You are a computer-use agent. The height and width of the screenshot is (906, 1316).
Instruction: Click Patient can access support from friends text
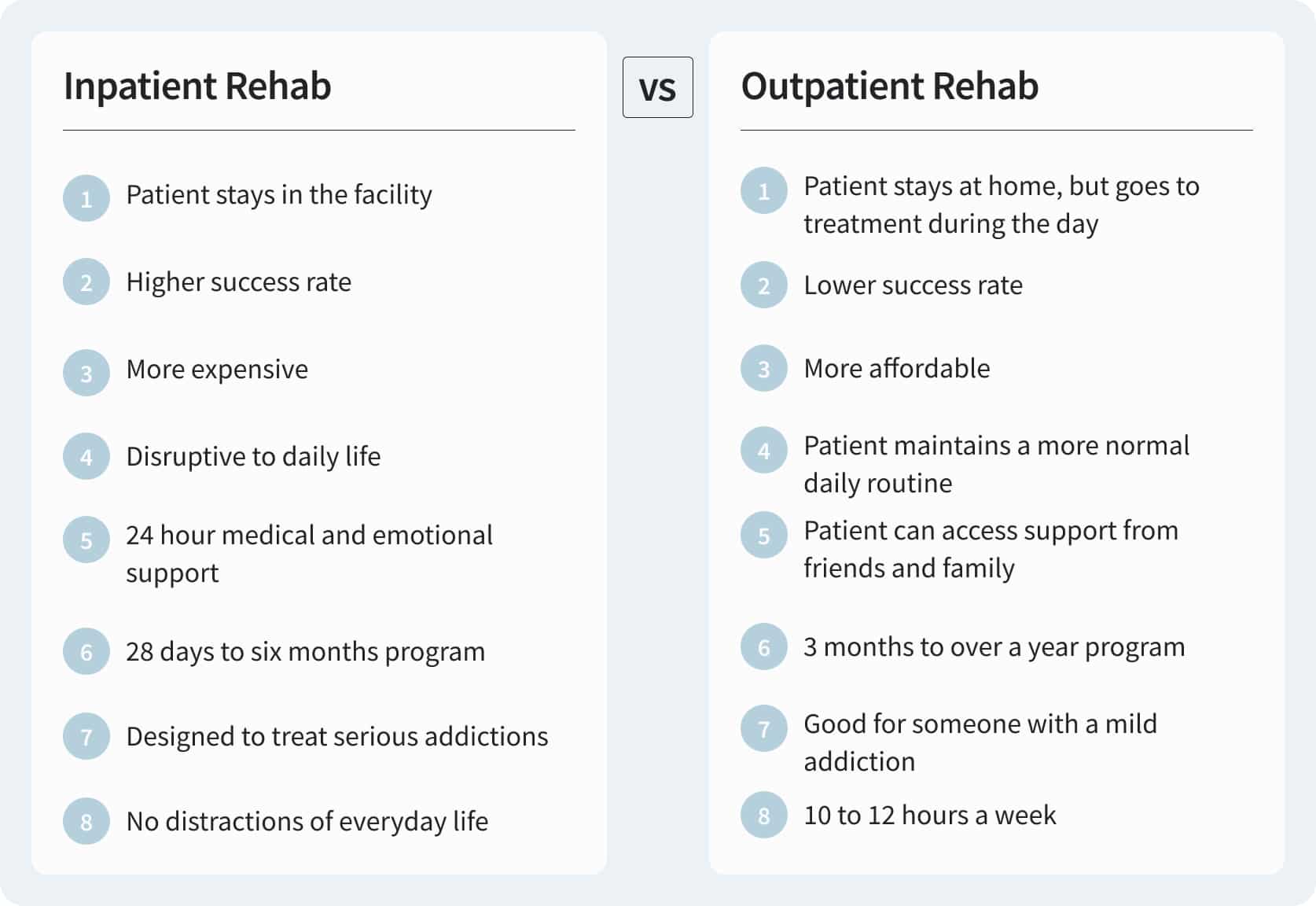pyautogui.click(x=990, y=549)
